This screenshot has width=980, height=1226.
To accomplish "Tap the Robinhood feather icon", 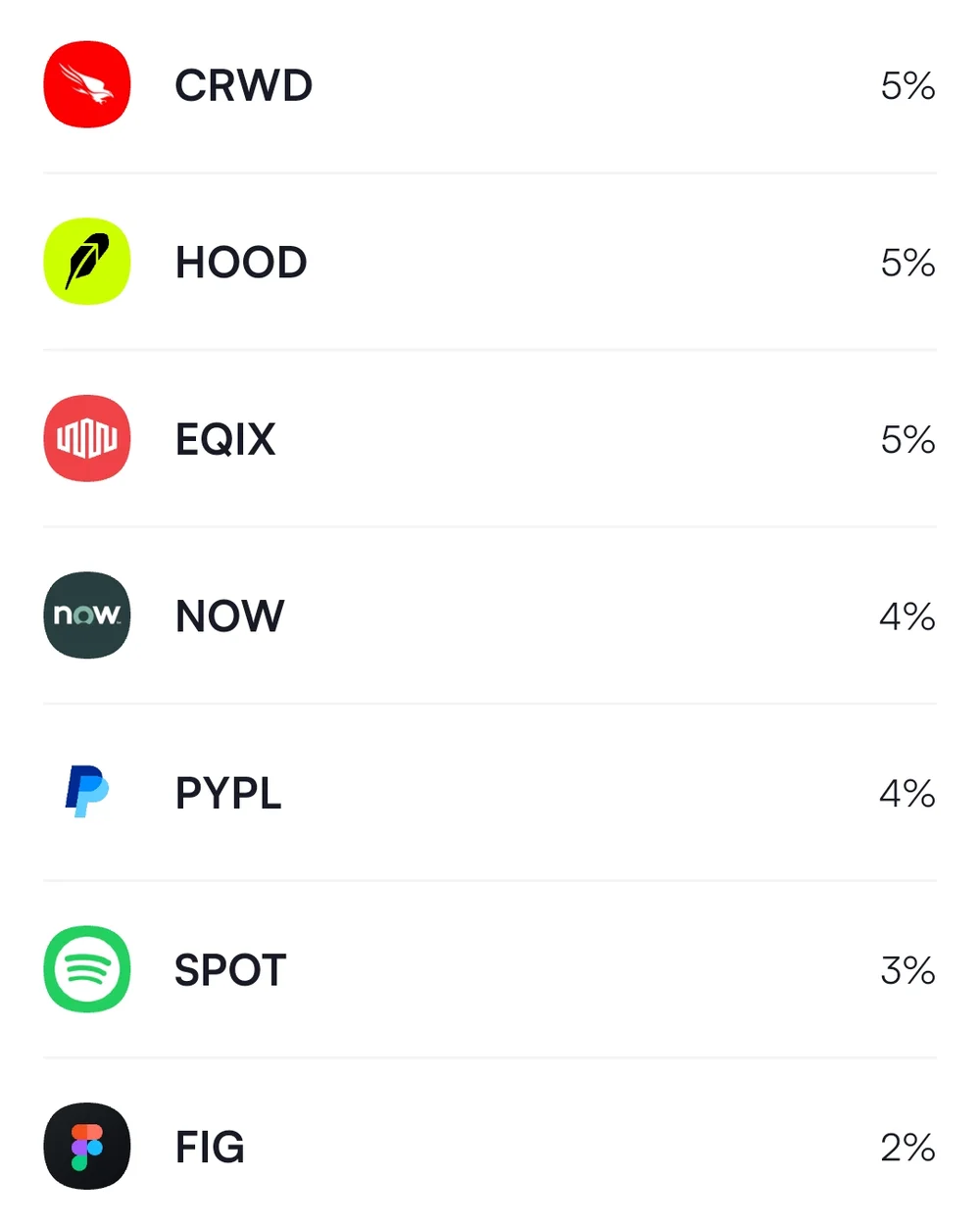I will [x=87, y=262].
